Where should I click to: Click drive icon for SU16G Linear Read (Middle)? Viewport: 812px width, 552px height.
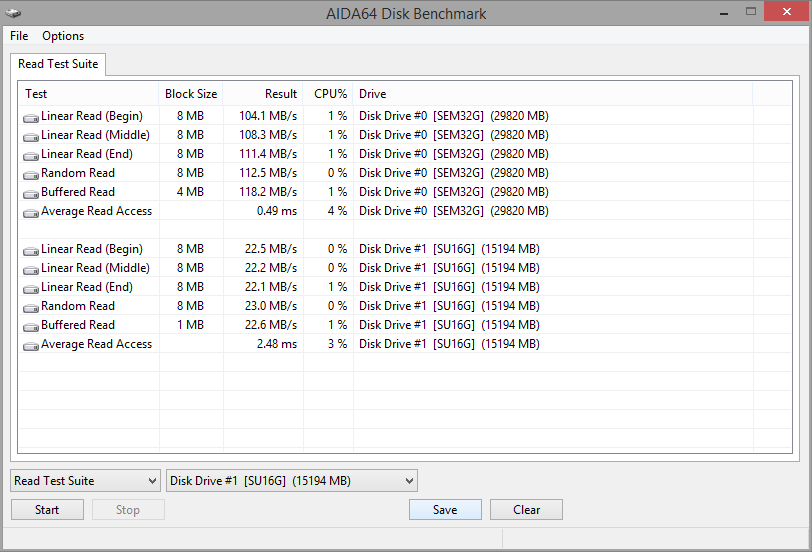pyautogui.click(x=31, y=270)
